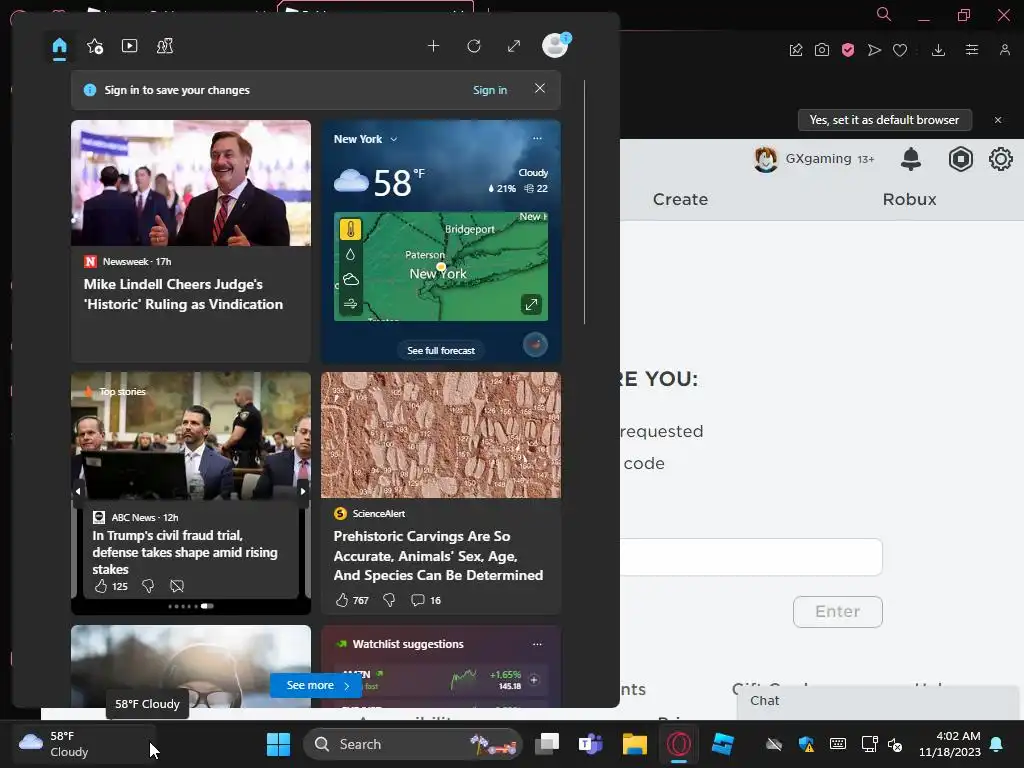Click taskbar Search box
Image resolution: width=1024 pixels, height=768 pixels.
(x=413, y=744)
